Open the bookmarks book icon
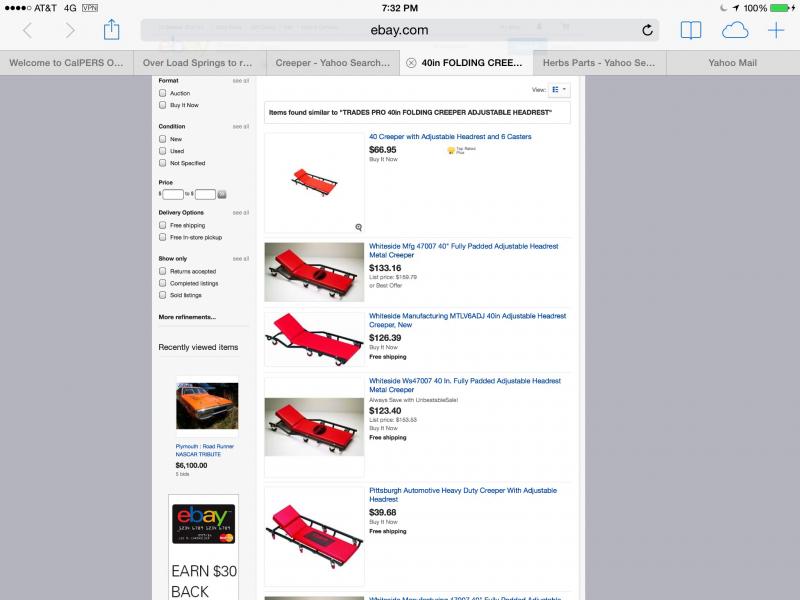The image size is (800, 600). pyautogui.click(x=691, y=30)
